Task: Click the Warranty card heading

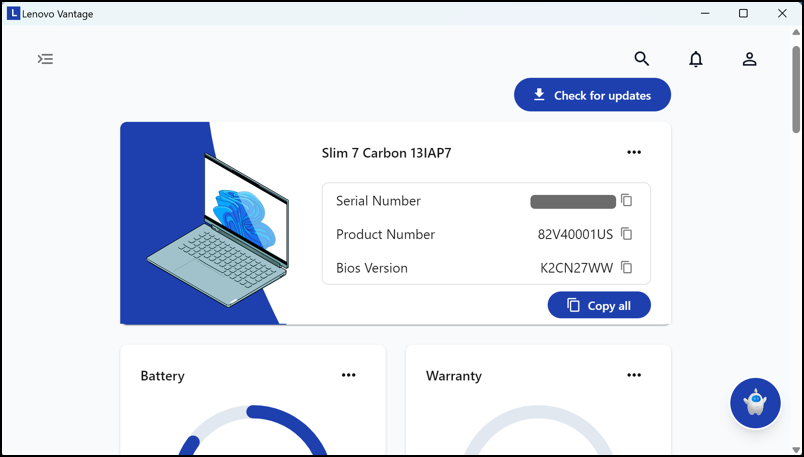Action: 454,376
